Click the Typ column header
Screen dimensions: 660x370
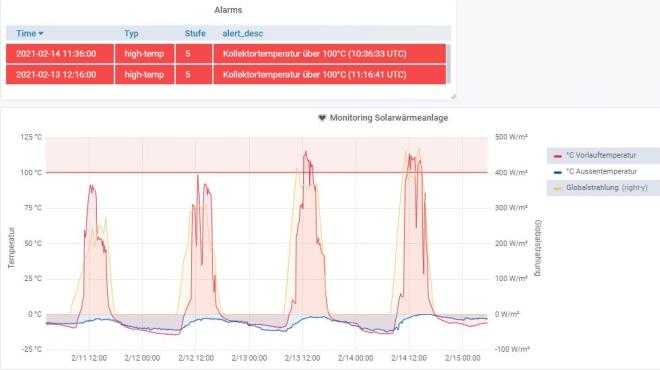pos(131,33)
